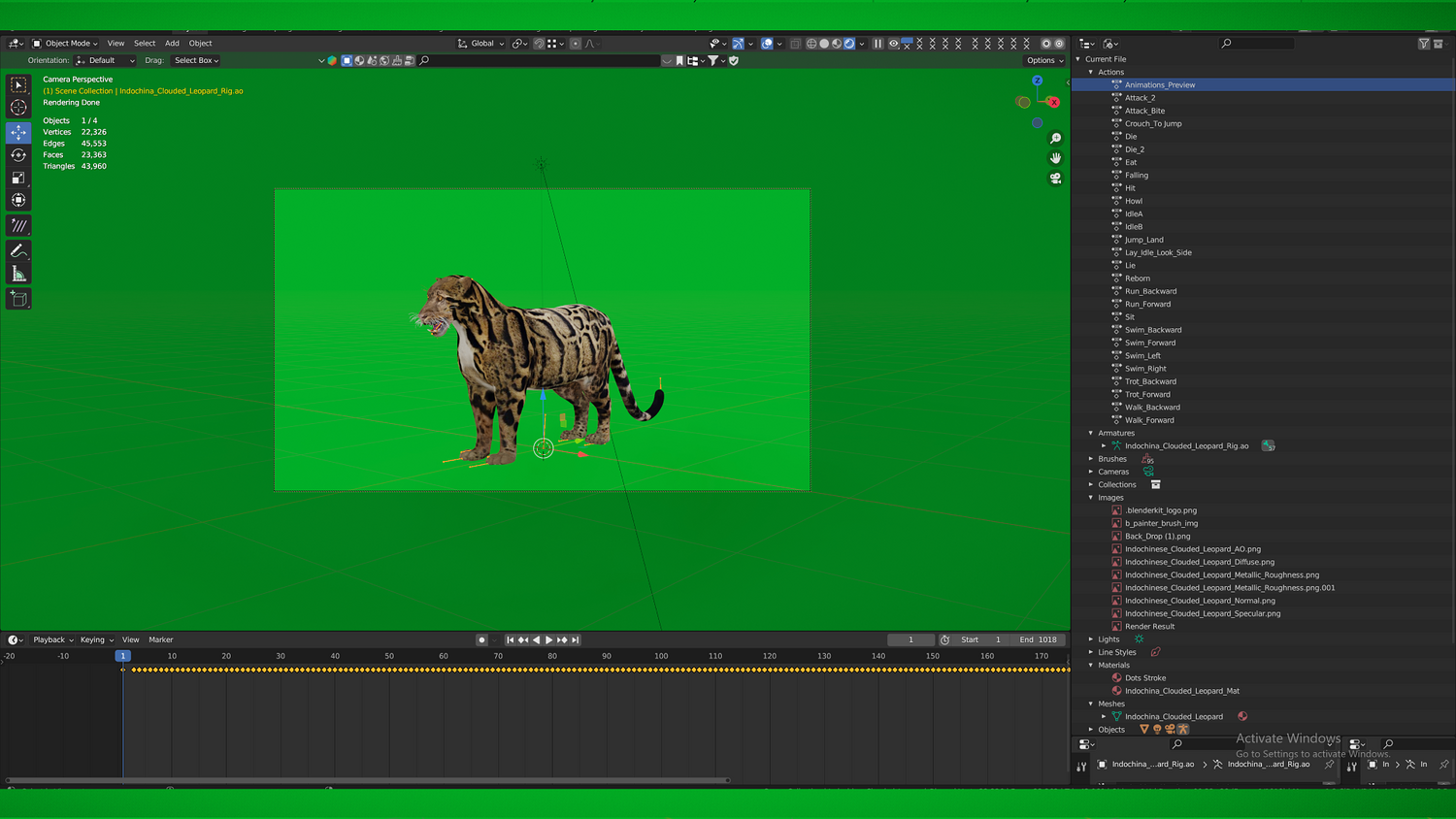The image size is (1456, 819).
Task: Click the Start frame field
Action: click(981, 640)
